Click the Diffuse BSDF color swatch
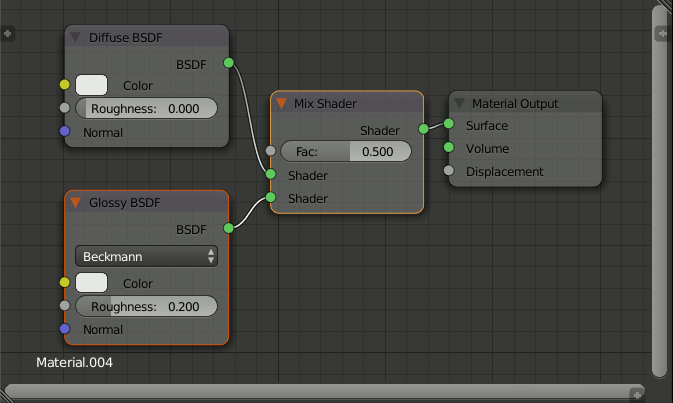 (x=92, y=86)
